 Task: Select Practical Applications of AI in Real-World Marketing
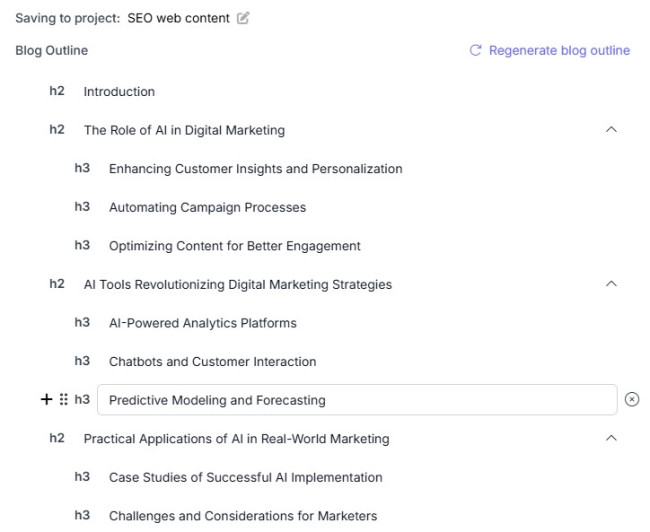[236, 439]
